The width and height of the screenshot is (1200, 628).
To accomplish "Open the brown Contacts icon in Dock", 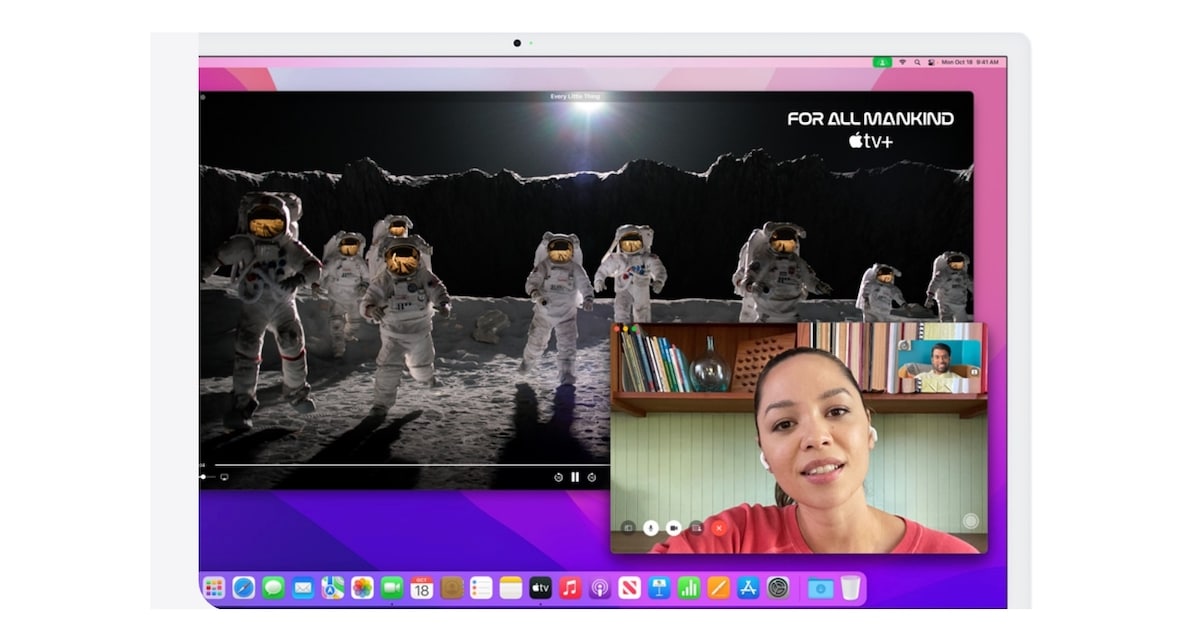I will 452,588.
